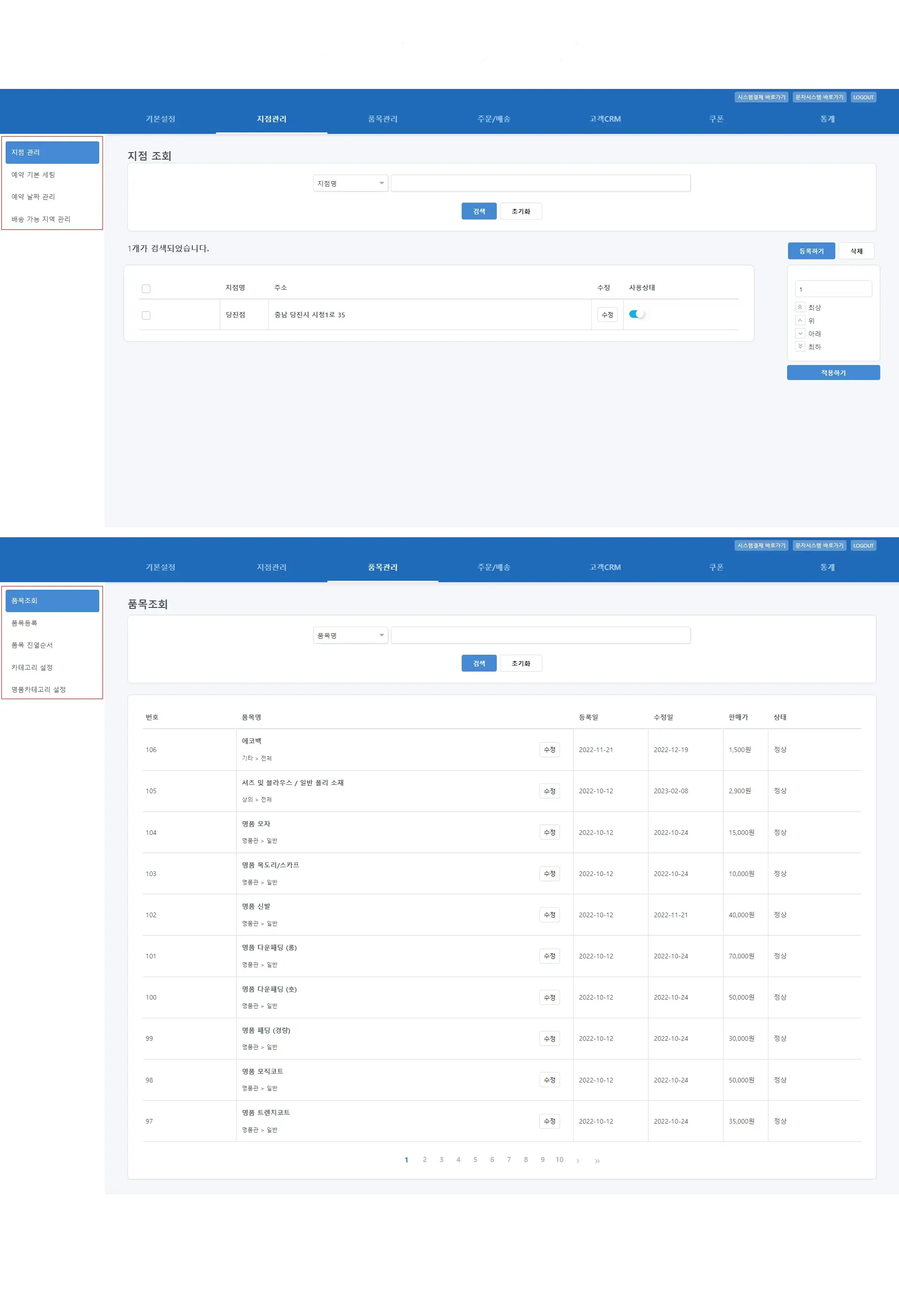
Task: Click 수정 for the 당진점 branch
Action: pyautogui.click(x=607, y=315)
